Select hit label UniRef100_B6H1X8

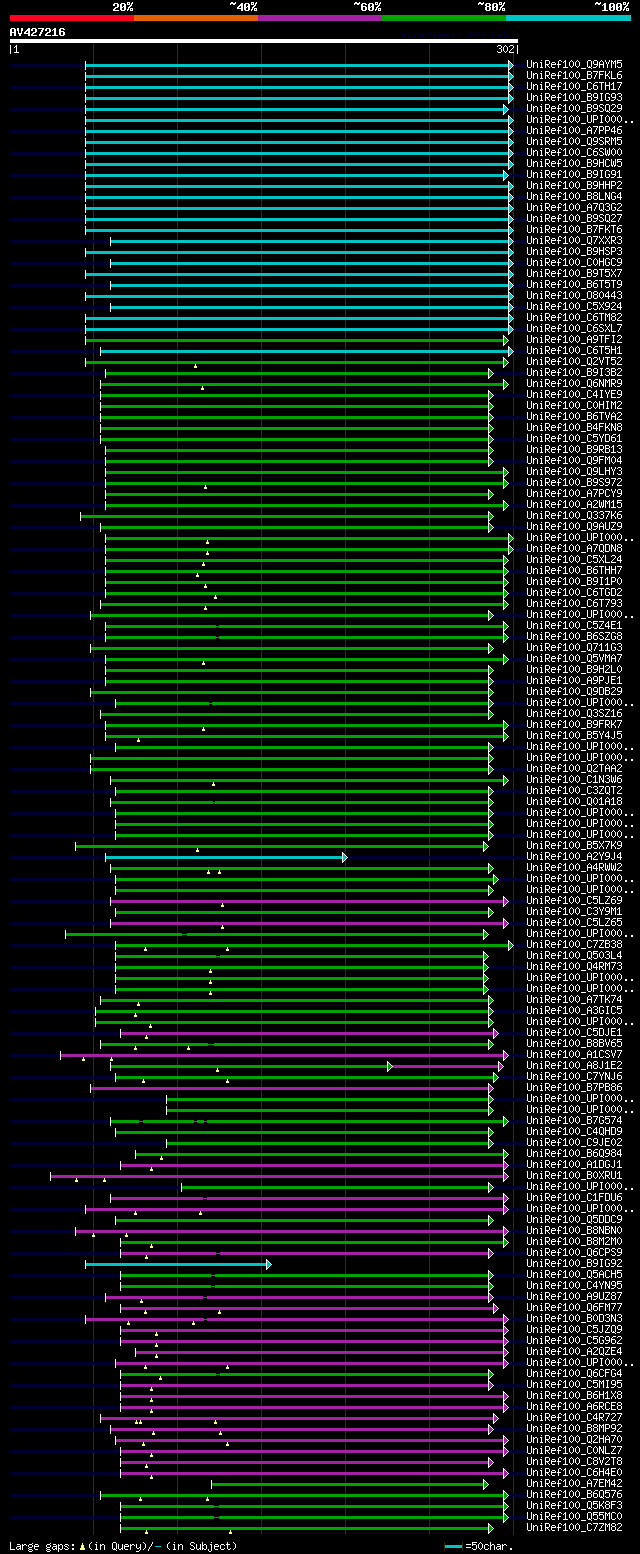(576, 1395)
